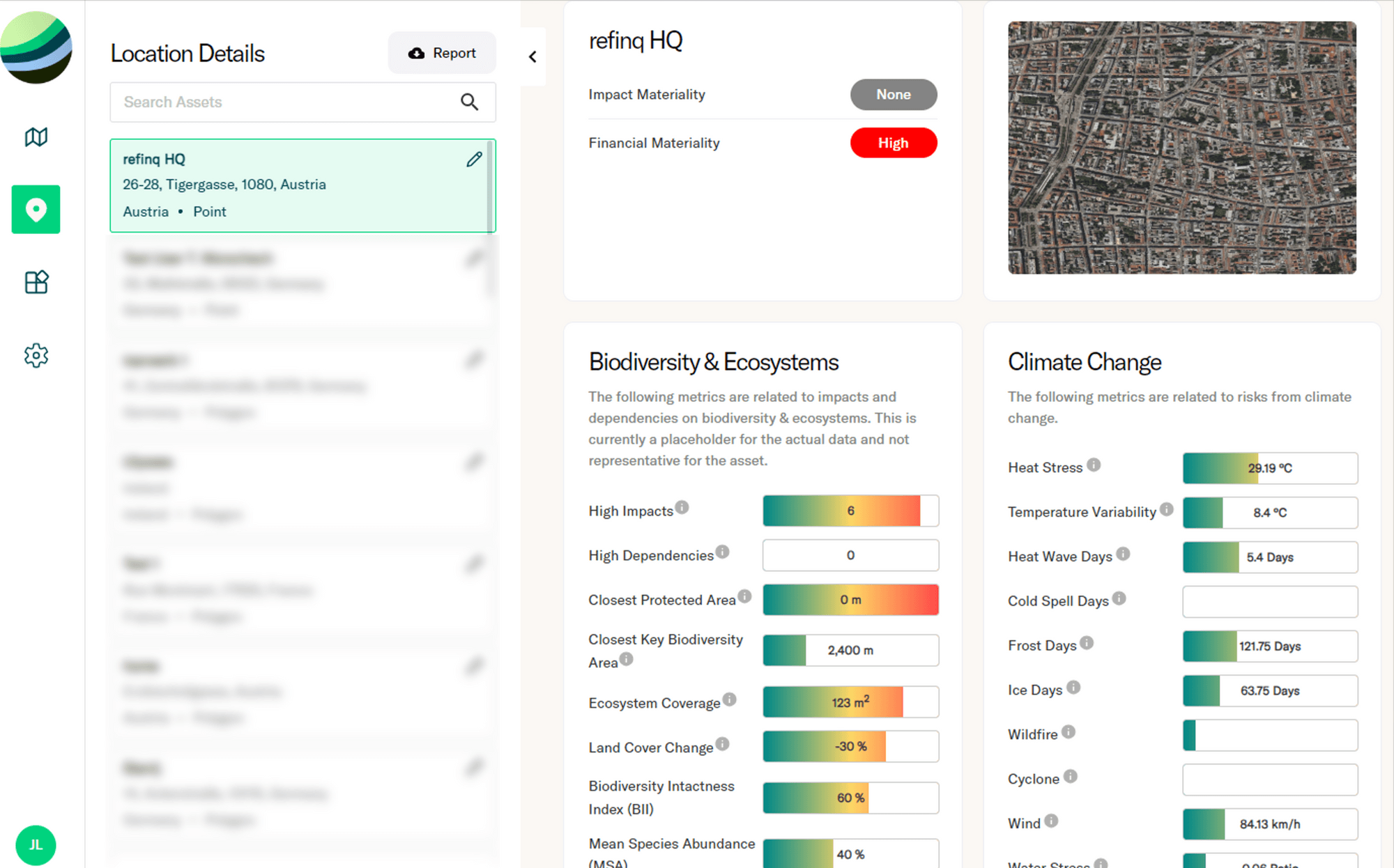Select the refinq HQ asset card
This screenshot has height=868, width=1394.
(302, 185)
